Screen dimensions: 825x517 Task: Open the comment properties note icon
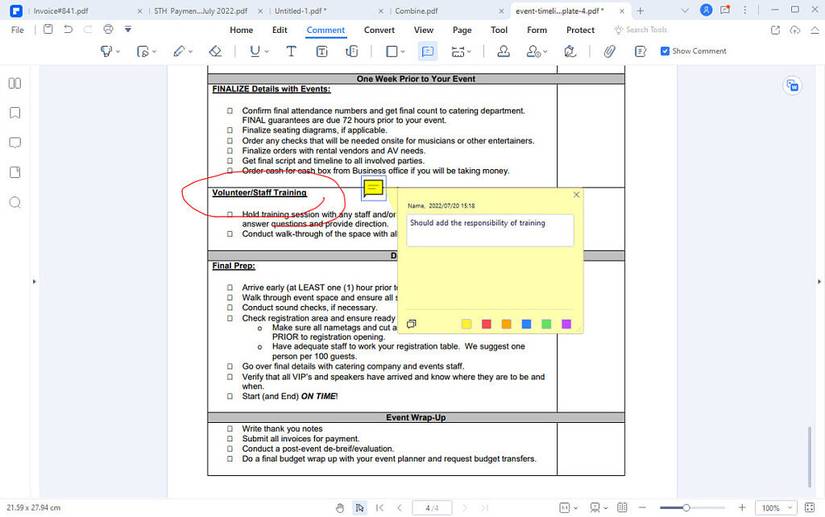pyautogui.click(x=640, y=51)
